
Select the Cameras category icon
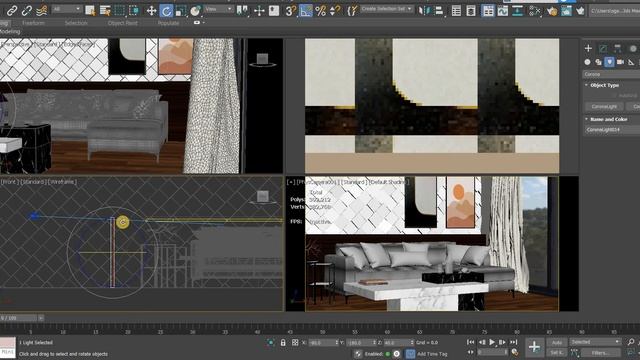[x=620, y=62]
